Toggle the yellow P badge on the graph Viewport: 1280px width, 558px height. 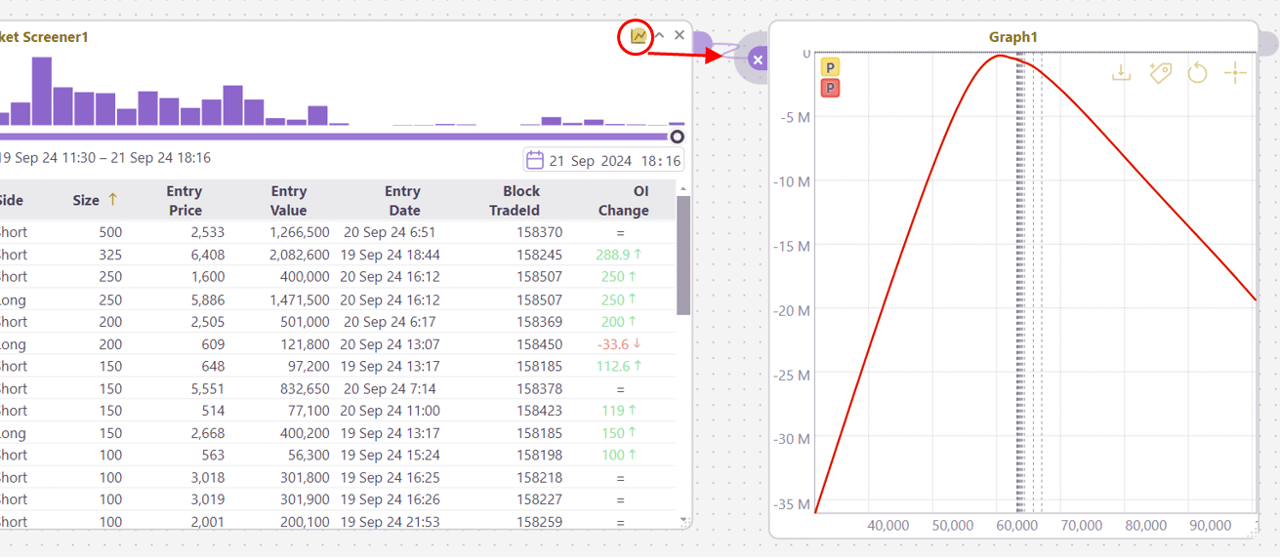[830, 67]
